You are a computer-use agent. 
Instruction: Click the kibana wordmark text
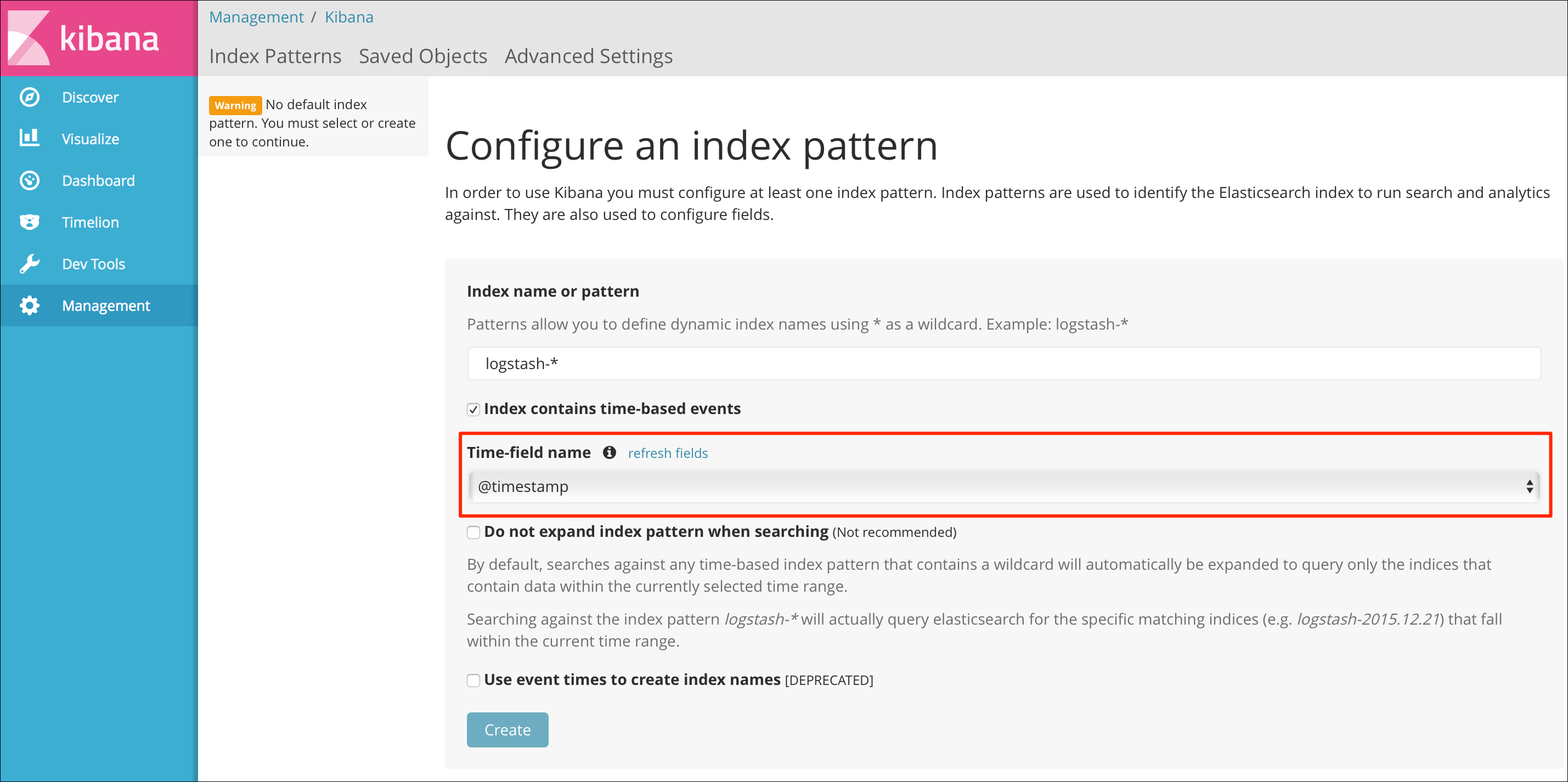click(110, 39)
